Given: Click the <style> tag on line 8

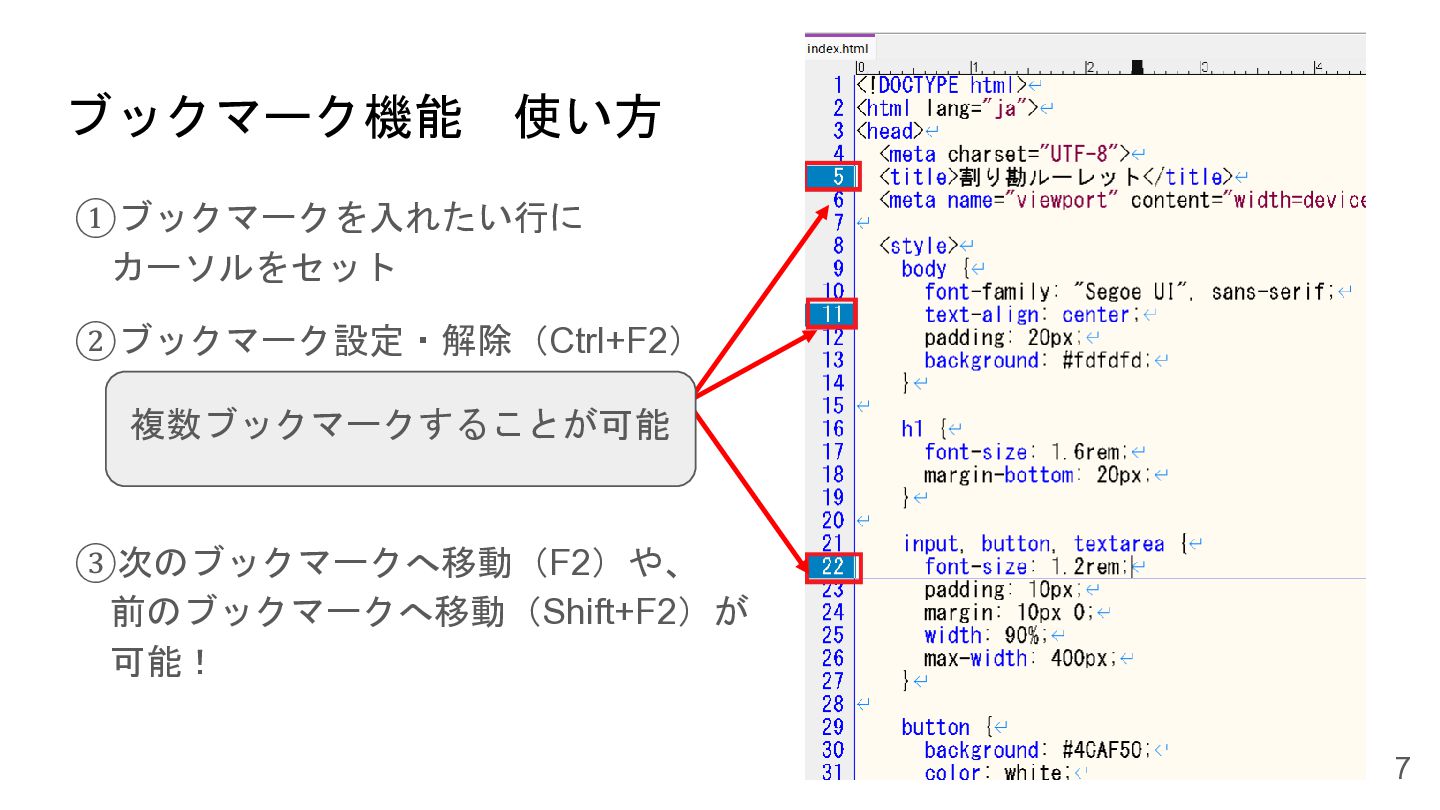Looking at the screenshot, I should click(925, 246).
